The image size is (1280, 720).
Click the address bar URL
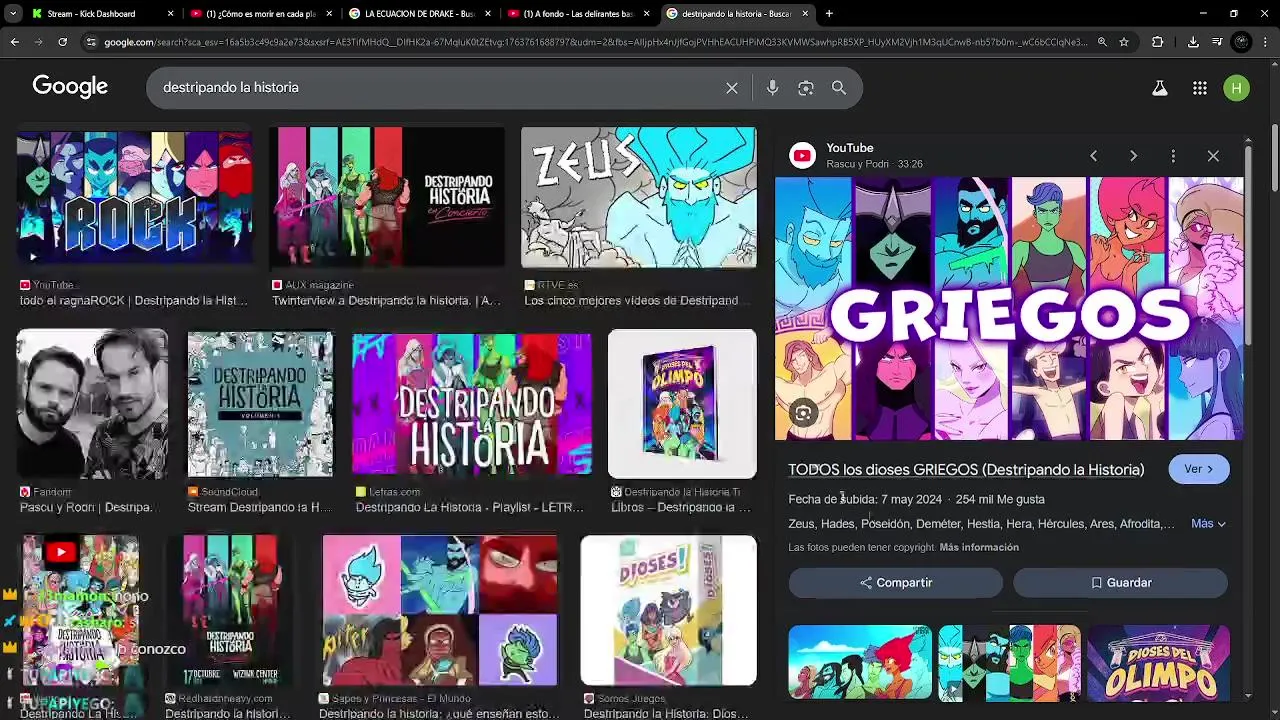pos(594,42)
